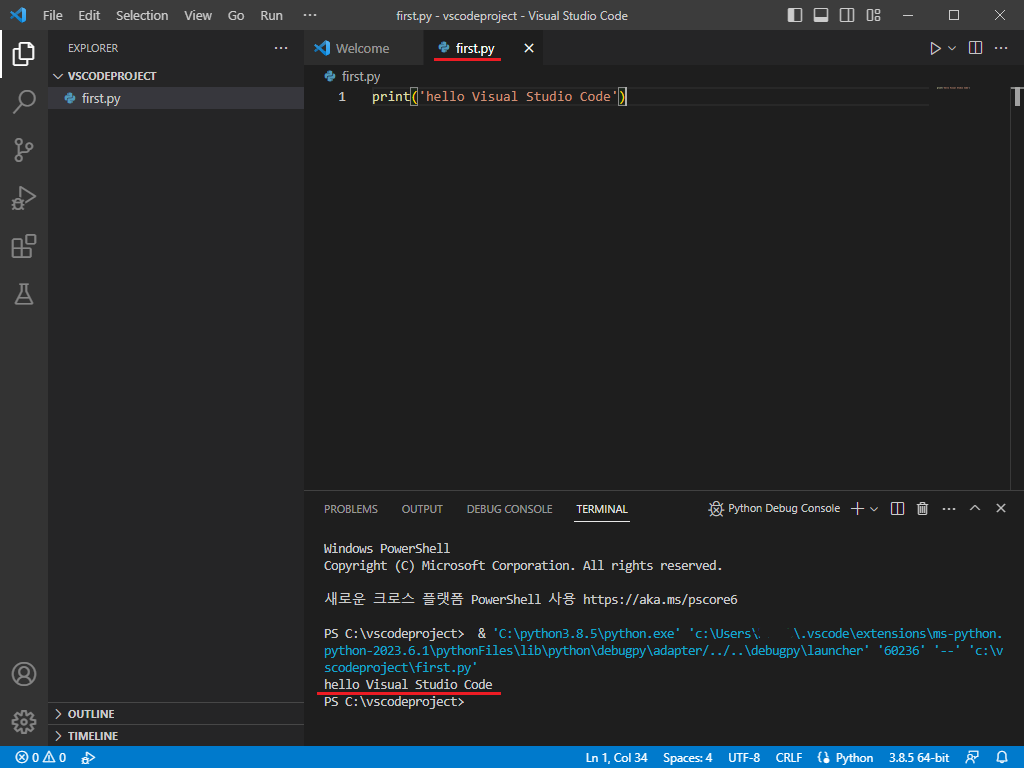The width and height of the screenshot is (1024, 768).
Task: Click the debug status bar icon
Action: tap(88, 758)
